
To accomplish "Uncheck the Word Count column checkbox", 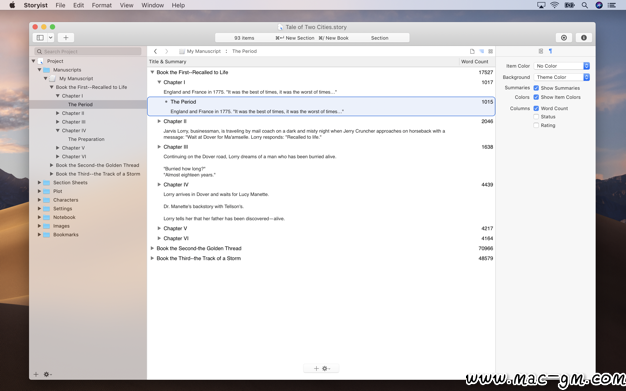I will pos(536,108).
